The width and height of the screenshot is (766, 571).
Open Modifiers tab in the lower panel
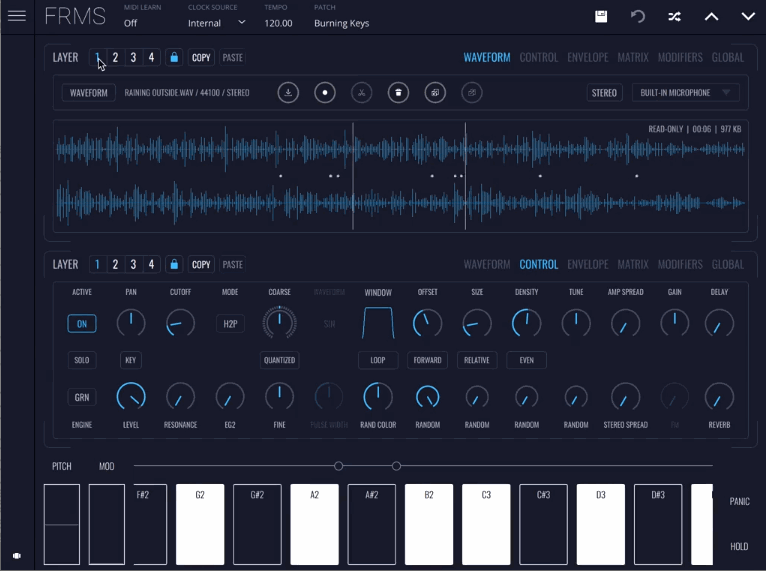680,265
